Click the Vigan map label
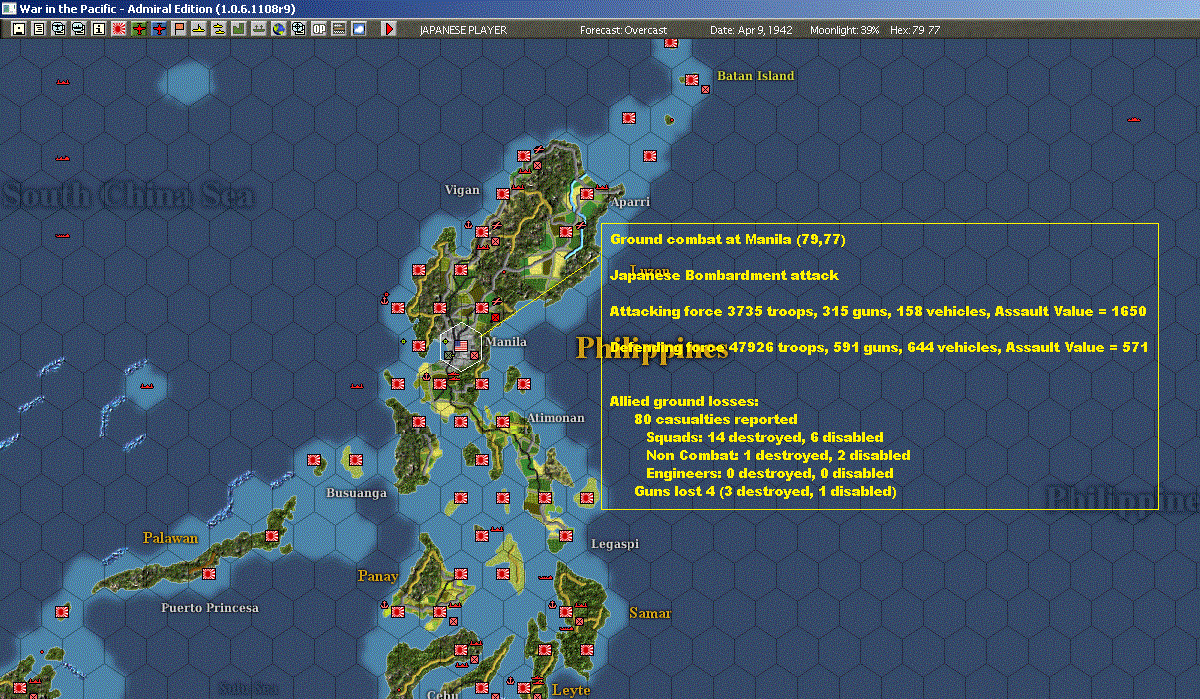The height and width of the screenshot is (699, 1200). point(462,190)
